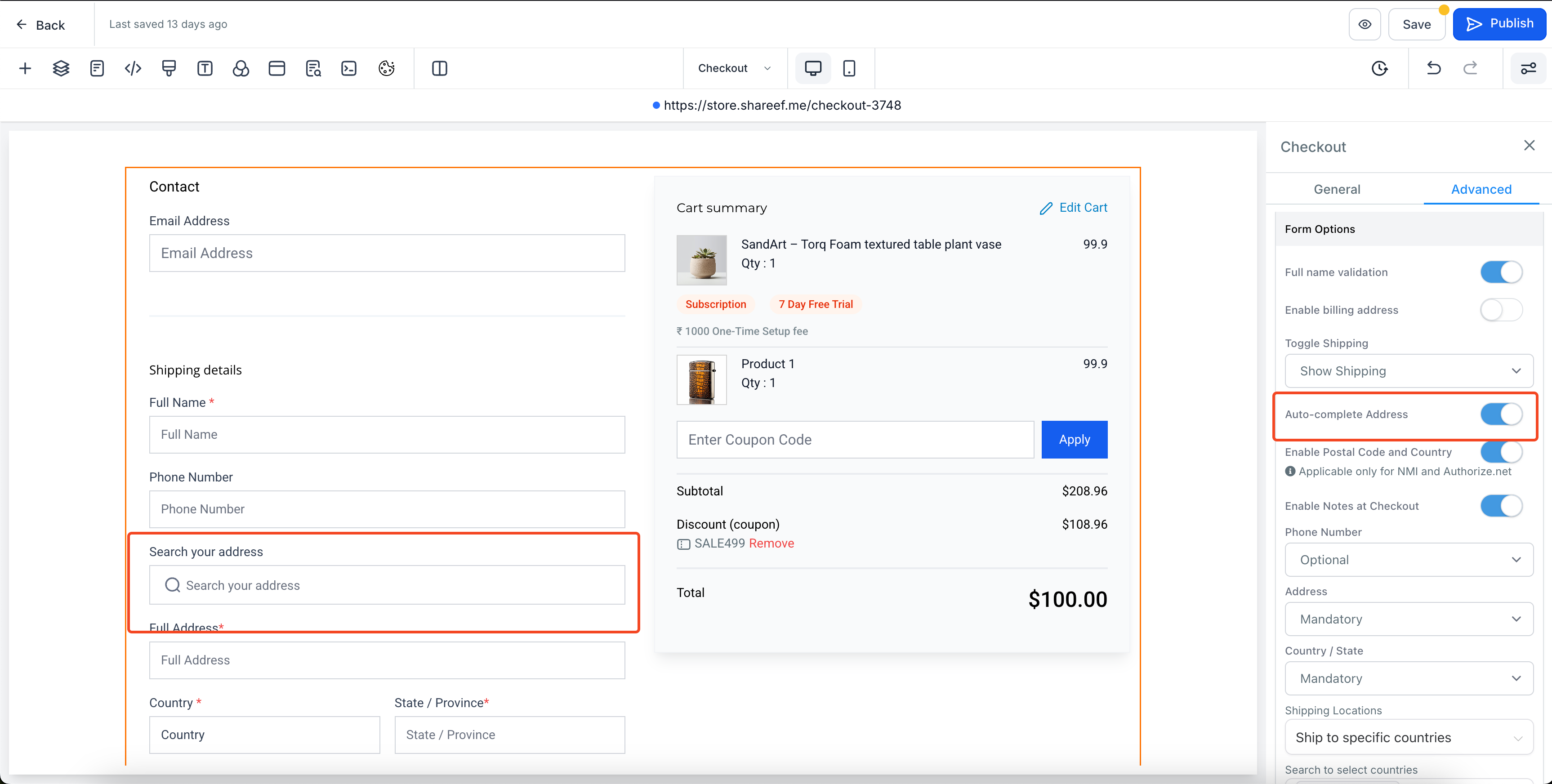Open the settings sliders icon
The image size is (1552, 784).
1528,69
